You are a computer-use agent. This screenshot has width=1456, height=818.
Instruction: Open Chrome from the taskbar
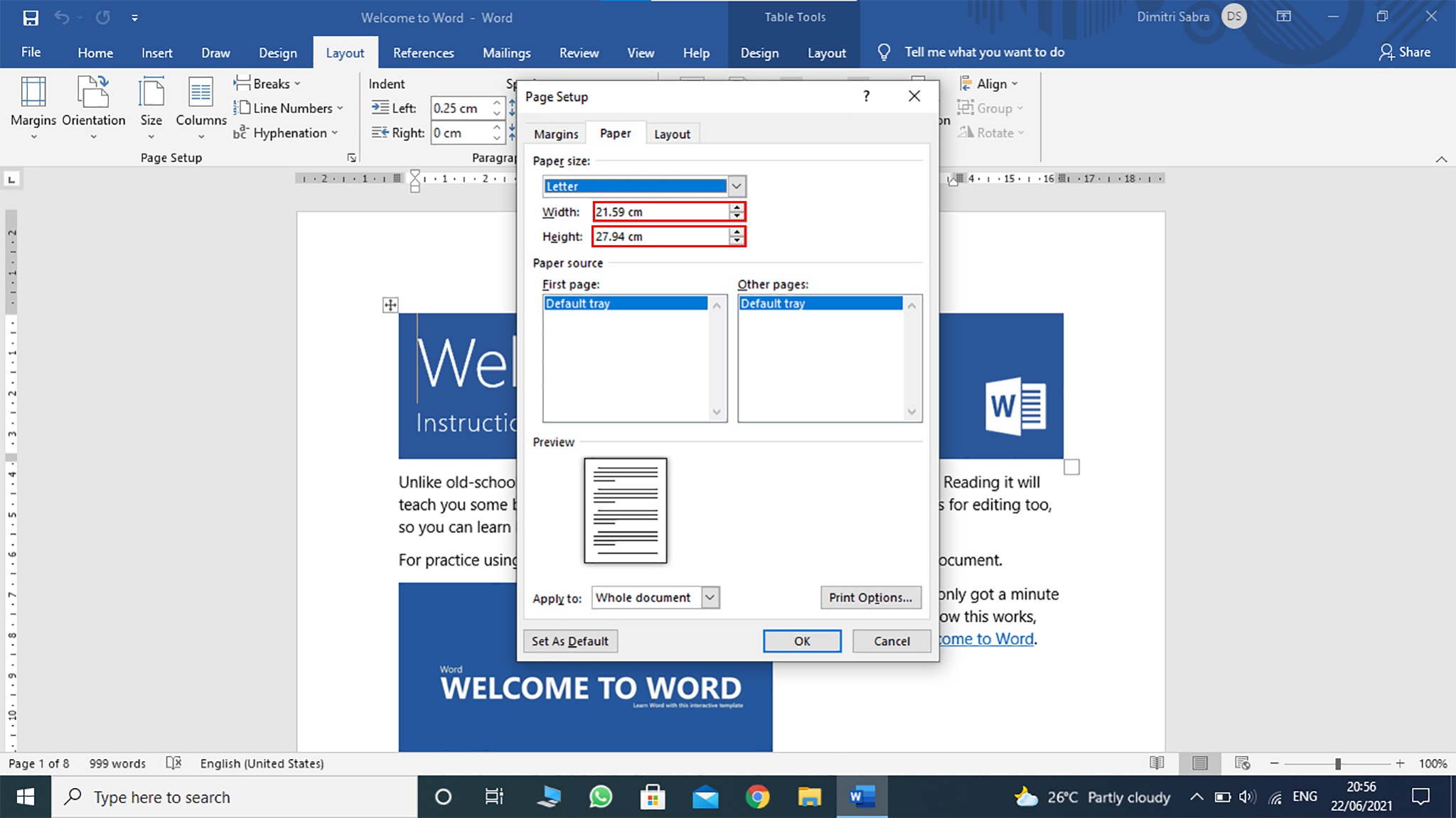coord(757,797)
